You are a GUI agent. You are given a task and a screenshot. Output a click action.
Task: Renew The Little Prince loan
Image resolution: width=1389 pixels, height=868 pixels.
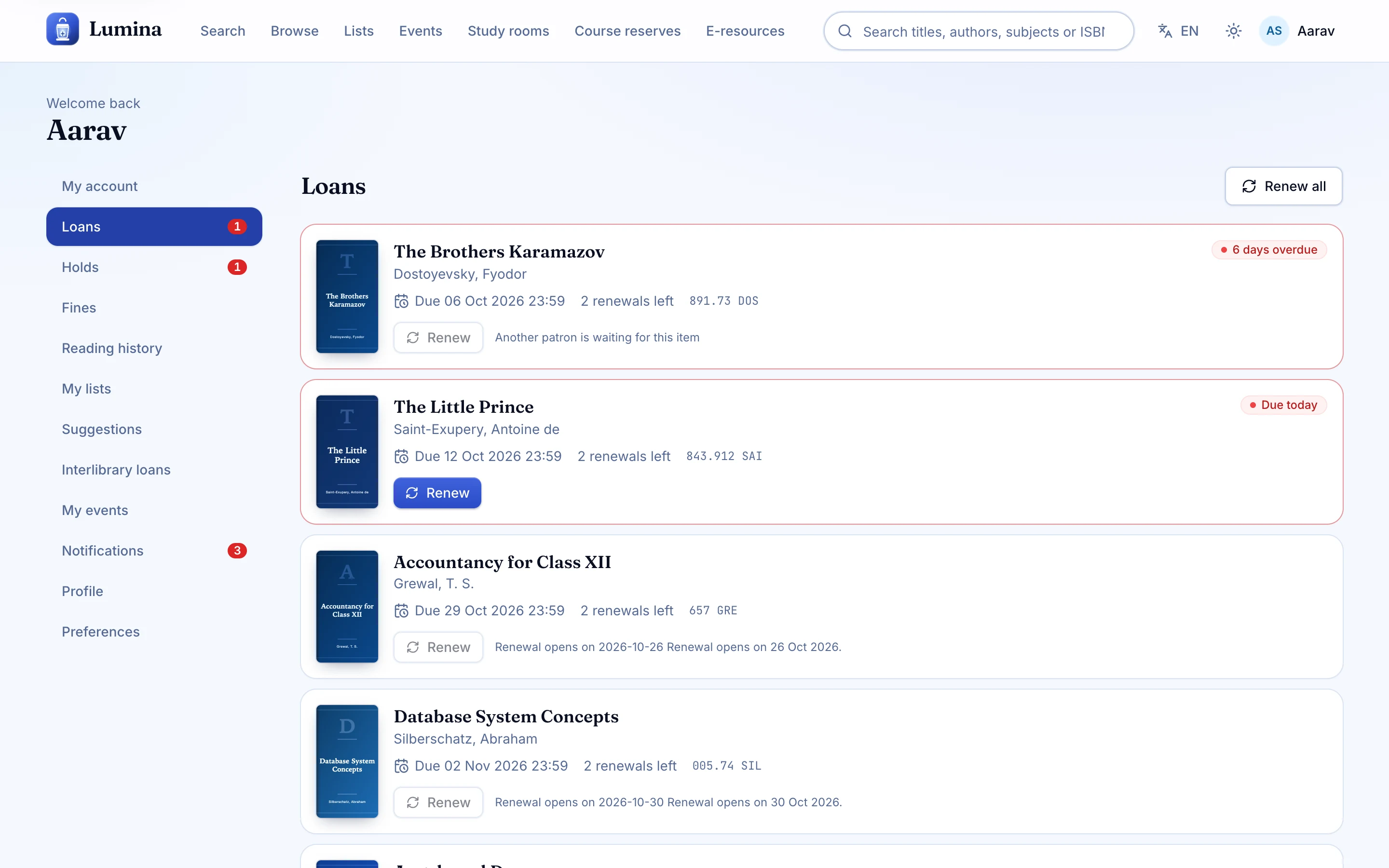coord(437,492)
